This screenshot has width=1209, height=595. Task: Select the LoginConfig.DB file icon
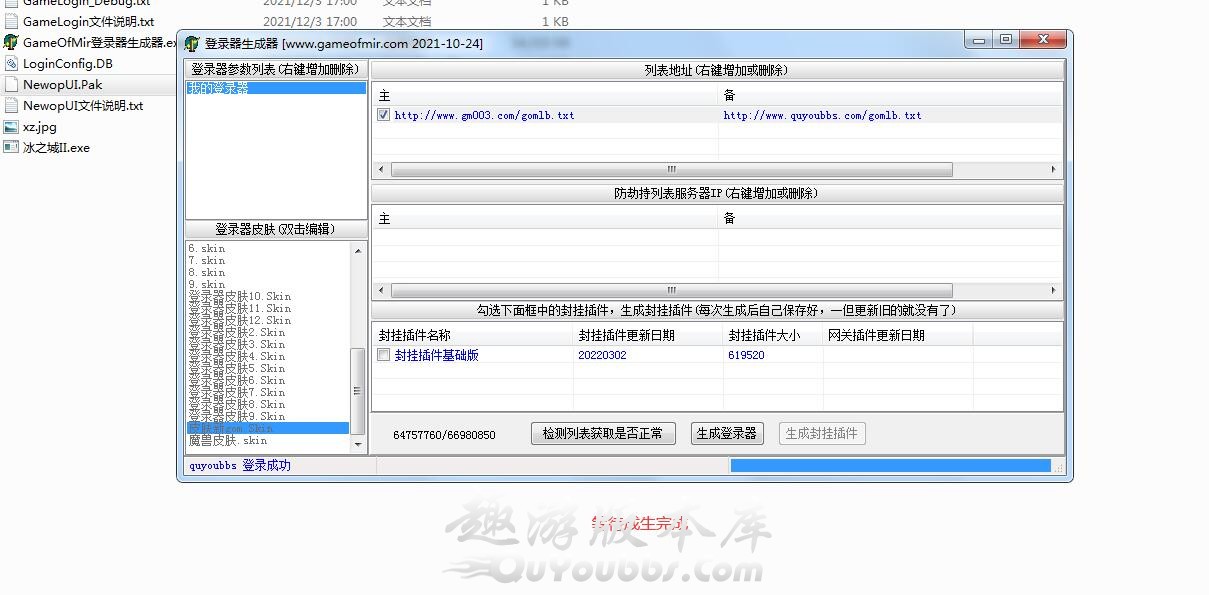[x=11, y=64]
